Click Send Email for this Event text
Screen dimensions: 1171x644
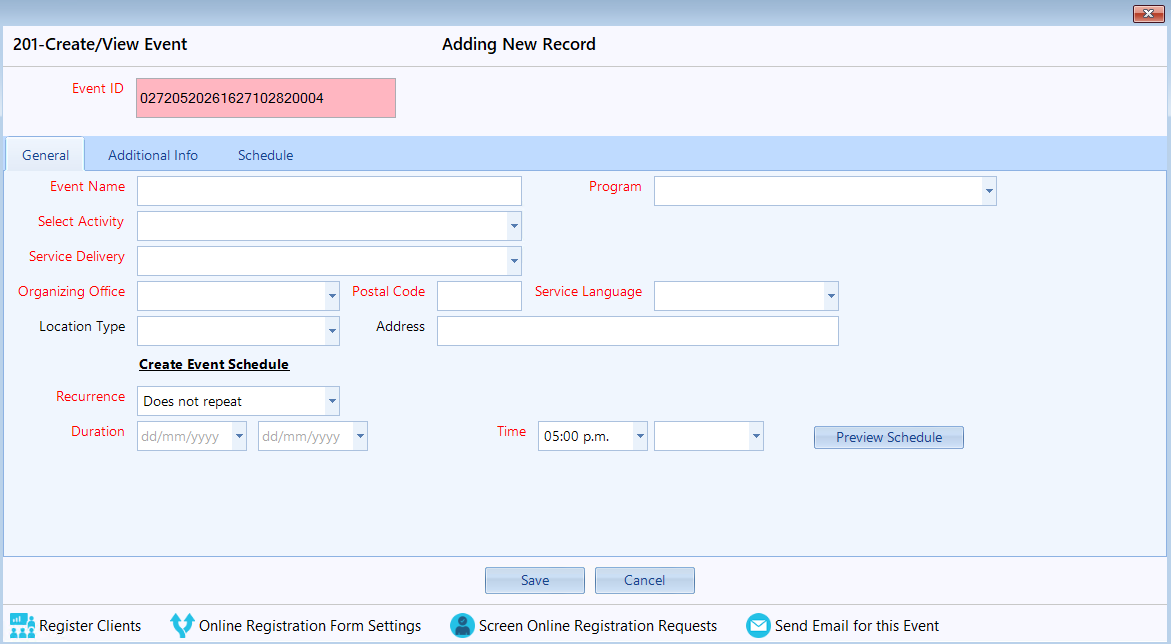[857, 626]
